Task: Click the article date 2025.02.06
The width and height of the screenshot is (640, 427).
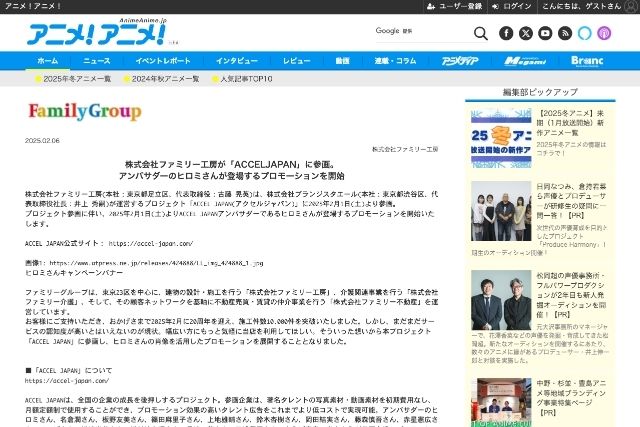Action: coord(42,140)
